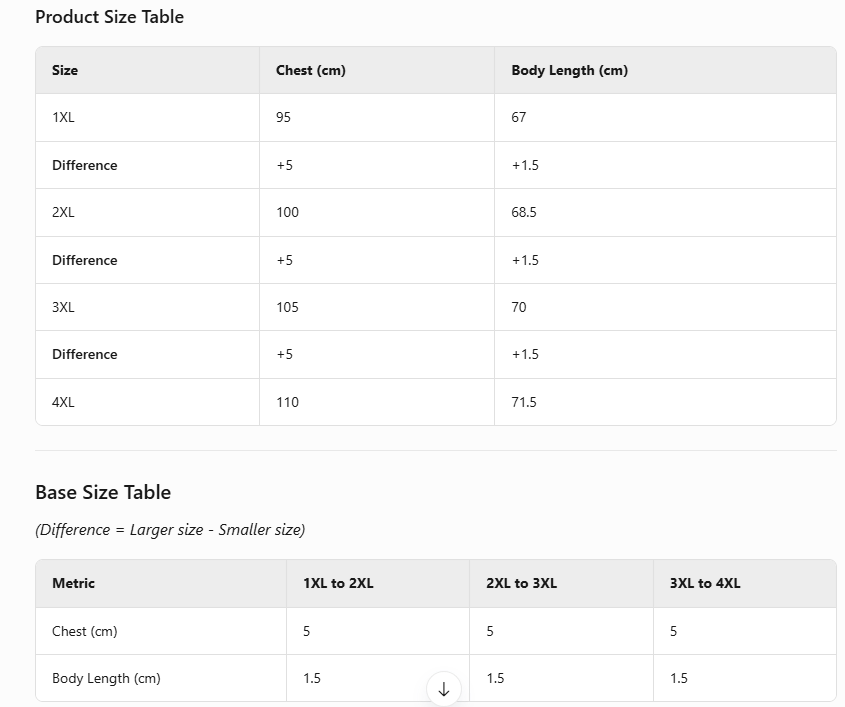The width and height of the screenshot is (845, 707).
Task: Click the "1XL to 2XL" column header
Action: click(x=338, y=583)
